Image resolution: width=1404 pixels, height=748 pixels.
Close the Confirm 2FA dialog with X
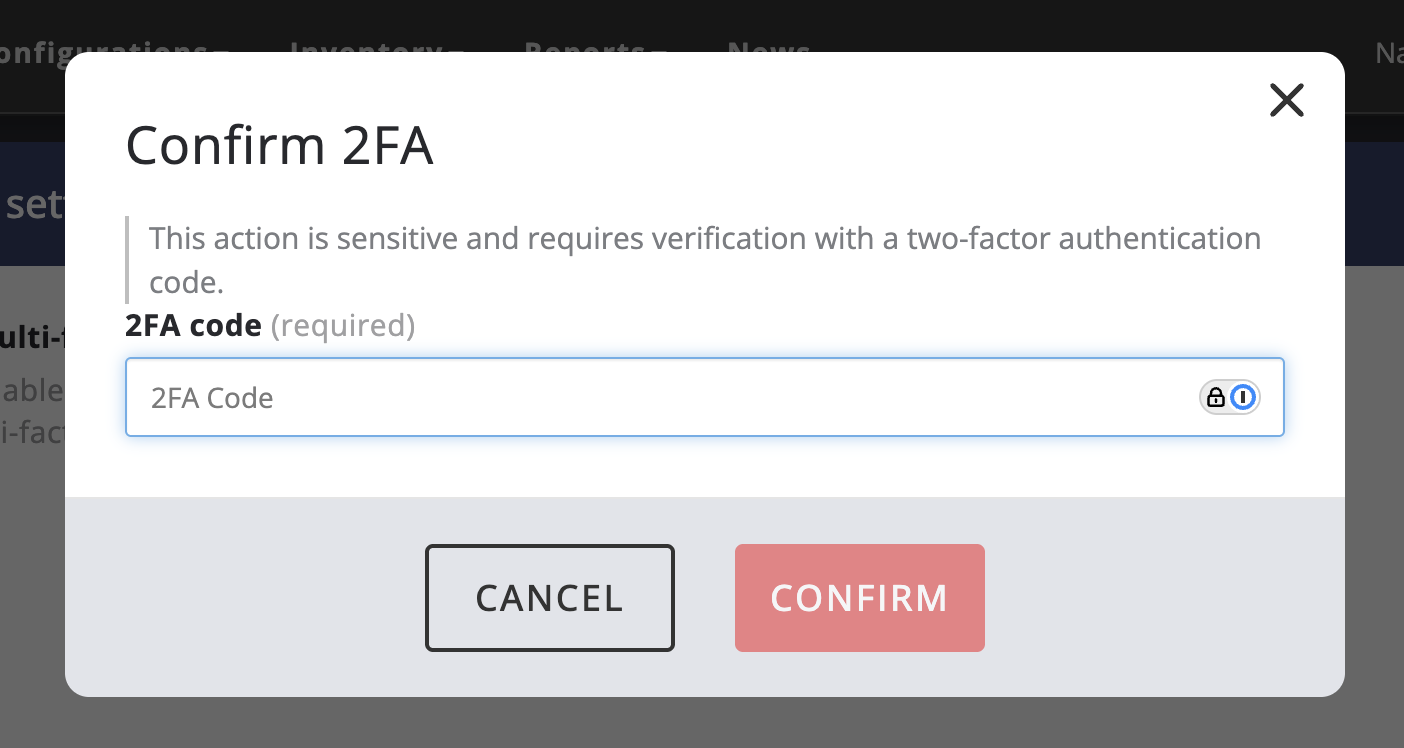1286,100
